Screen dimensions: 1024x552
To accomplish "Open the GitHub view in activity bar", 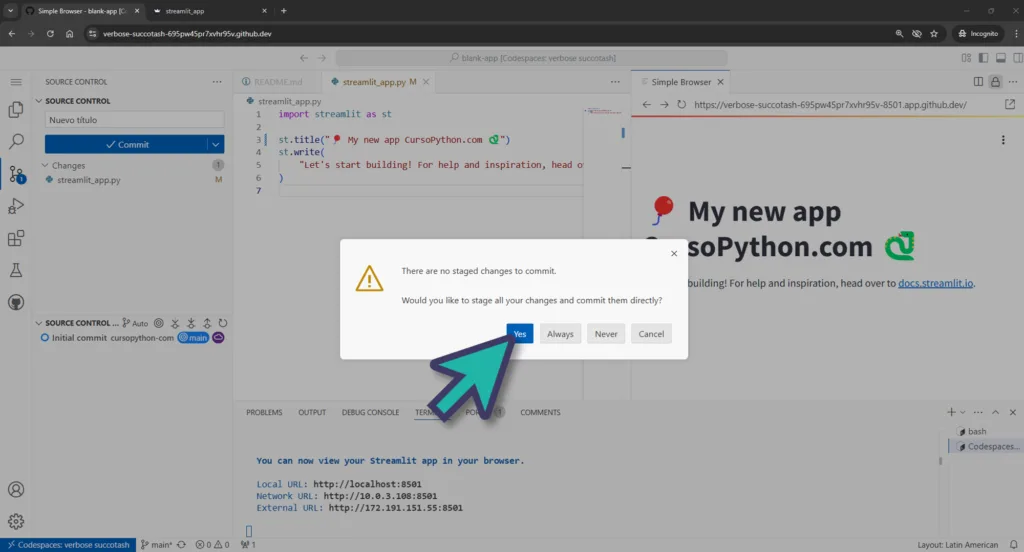I will [x=16, y=302].
